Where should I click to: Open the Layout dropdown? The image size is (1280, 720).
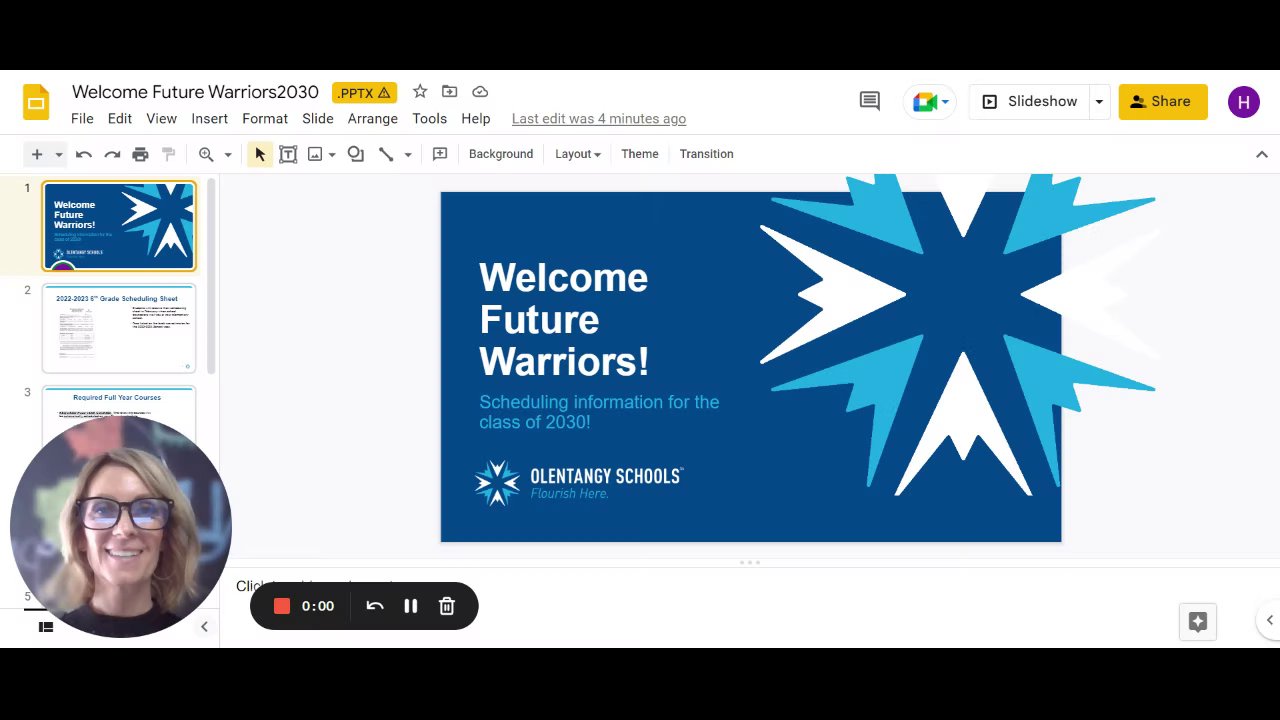point(578,154)
